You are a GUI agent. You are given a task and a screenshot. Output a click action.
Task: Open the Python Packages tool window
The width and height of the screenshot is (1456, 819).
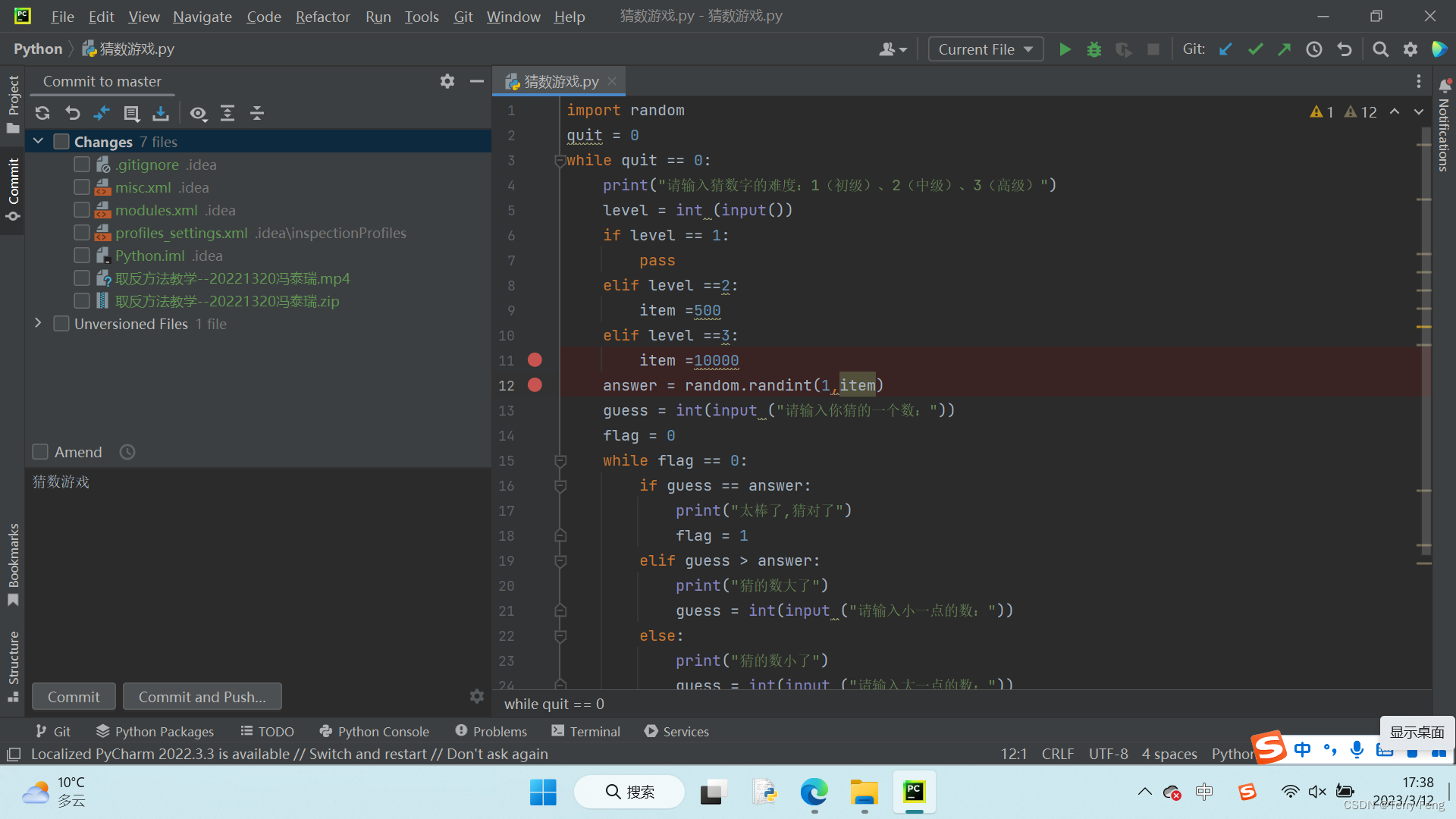(x=155, y=731)
